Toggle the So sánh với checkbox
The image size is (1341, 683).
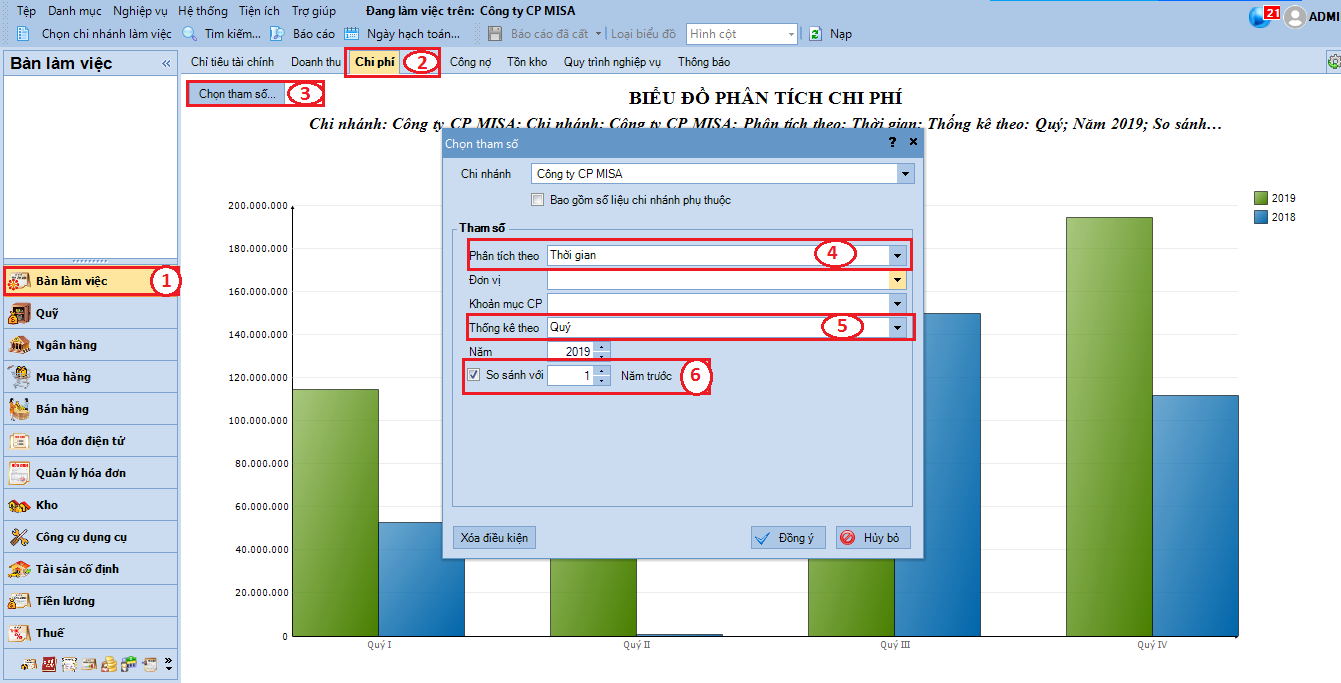474,375
